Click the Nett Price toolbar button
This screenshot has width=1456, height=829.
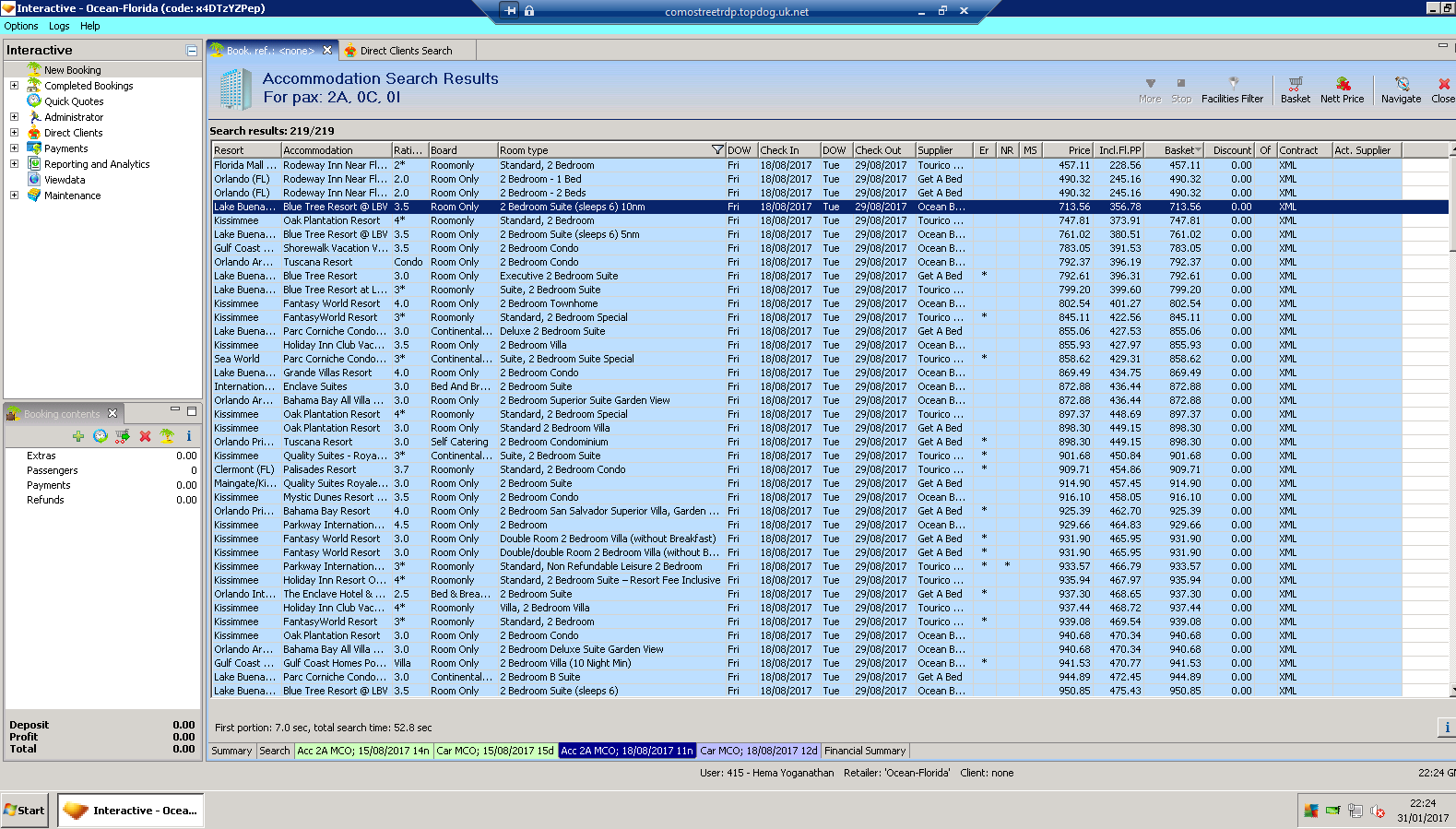tap(1342, 90)
